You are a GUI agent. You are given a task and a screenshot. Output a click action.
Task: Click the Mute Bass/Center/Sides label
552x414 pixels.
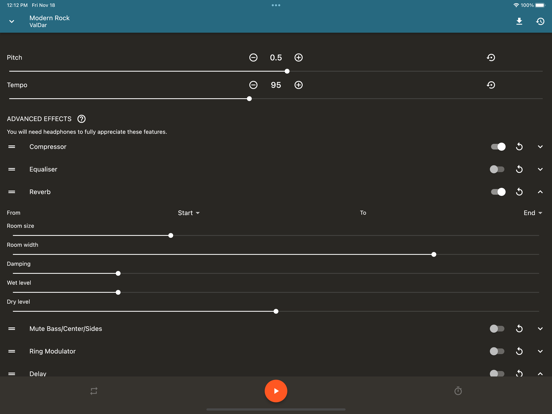(x=66, y=329)
